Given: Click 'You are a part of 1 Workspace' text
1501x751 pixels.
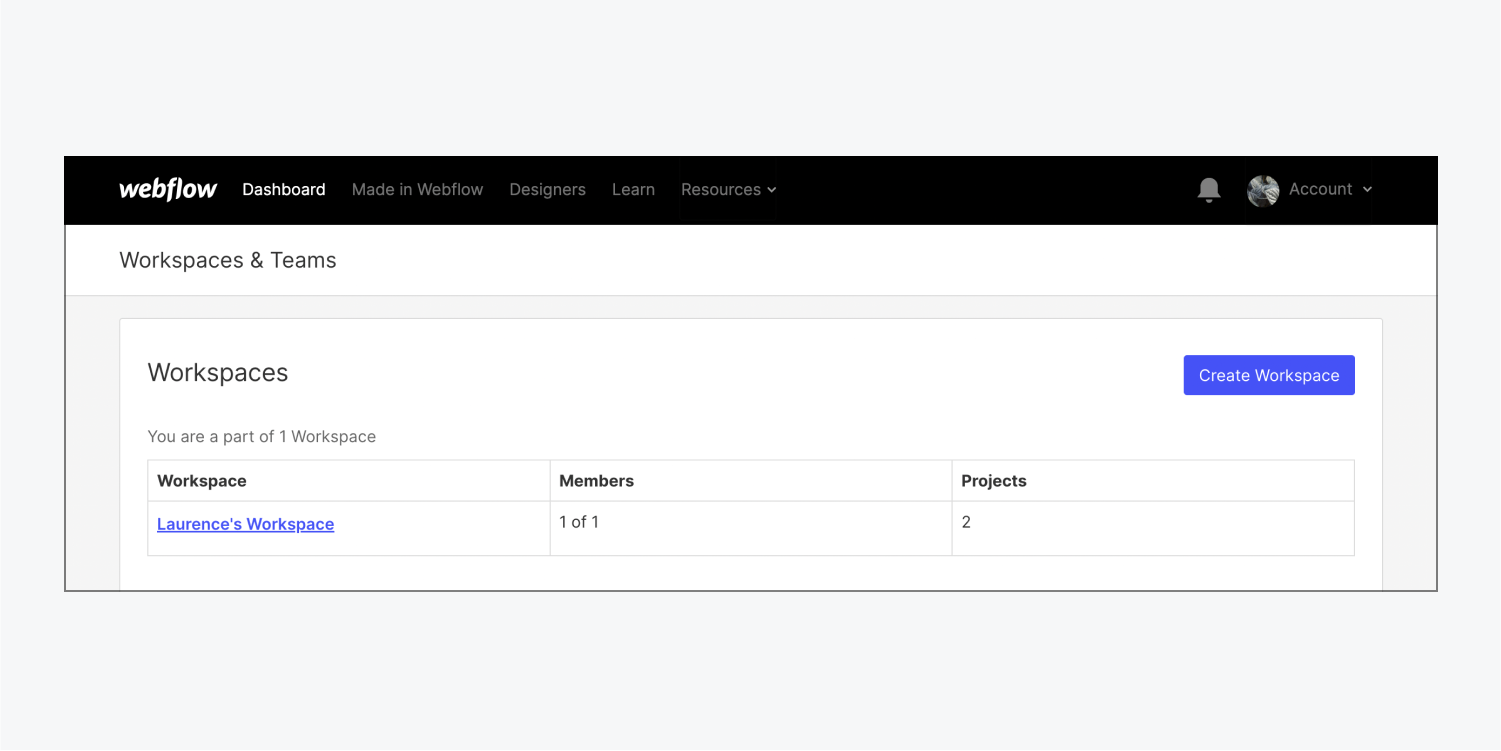Looking at the screenshot, I should click(262, 436).
